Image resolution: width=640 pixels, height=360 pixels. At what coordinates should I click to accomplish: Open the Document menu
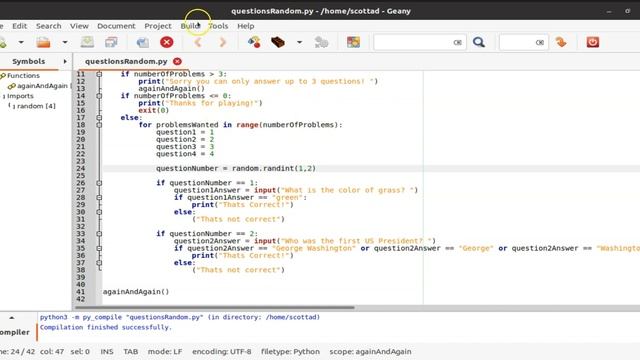(x=116, y=26)
